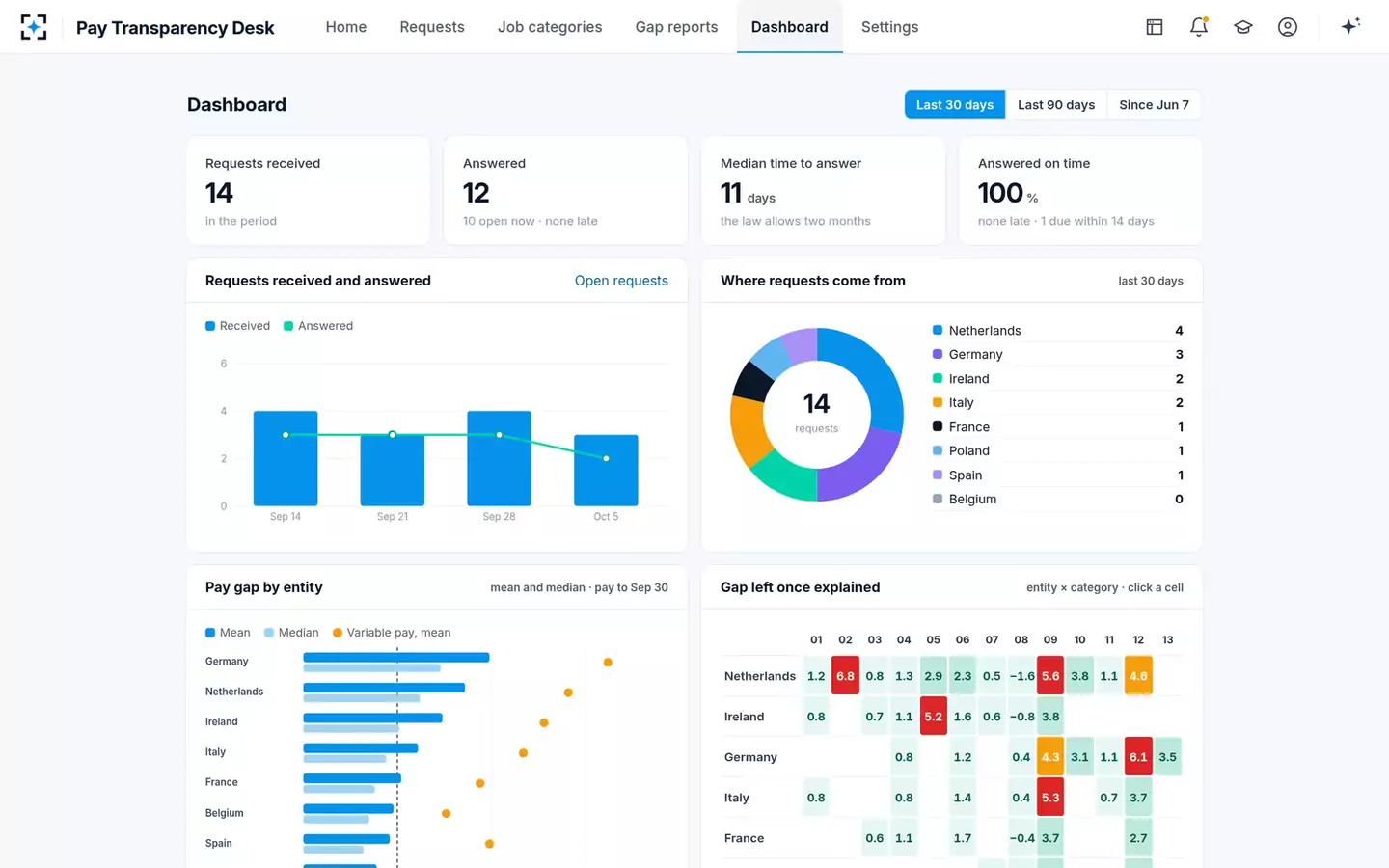Screen dimensions: 1389x868
Task: Open the Requests tab
Action: (432, 27)
